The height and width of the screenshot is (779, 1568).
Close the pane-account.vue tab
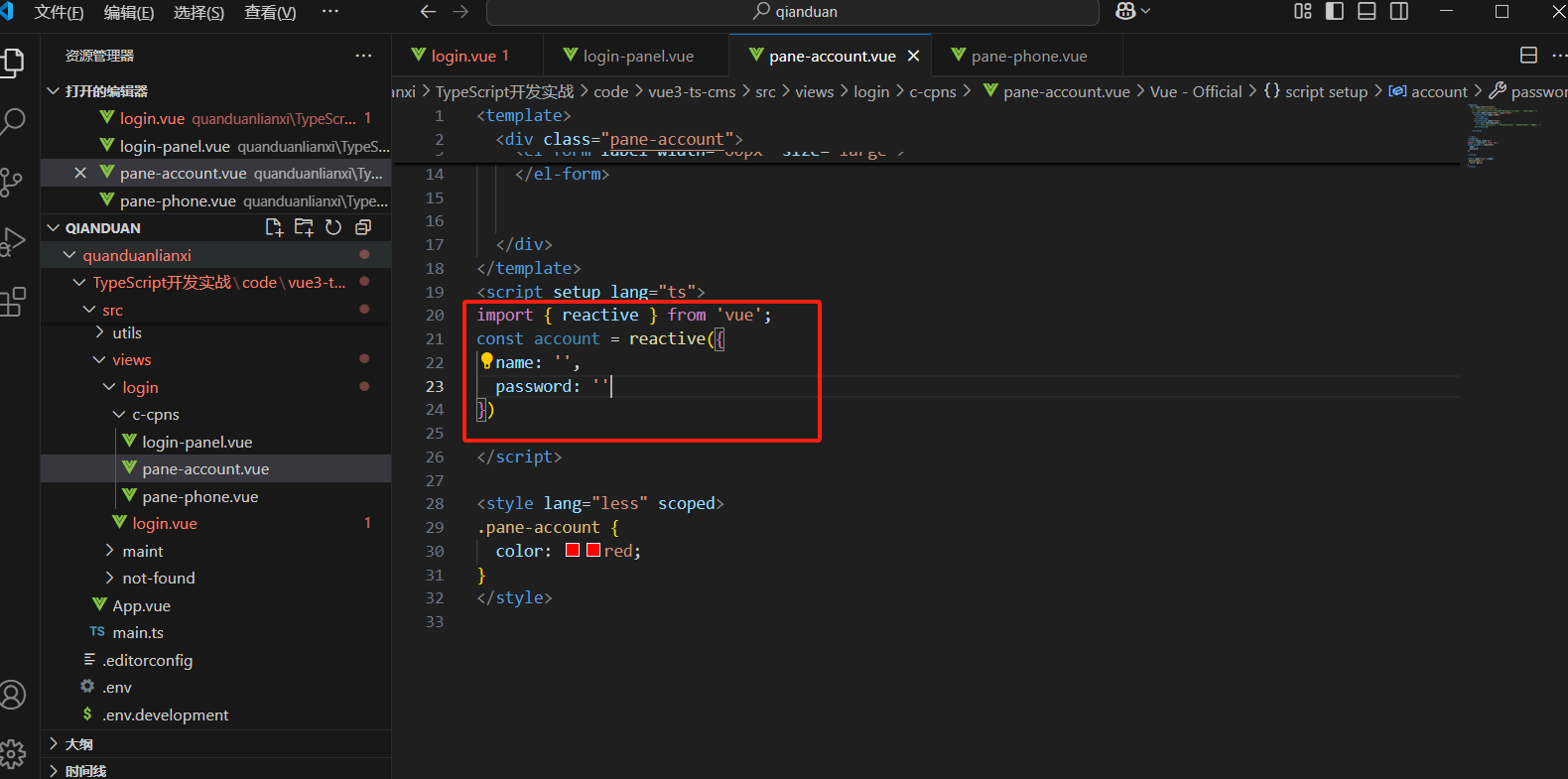[x=913, y=56]
